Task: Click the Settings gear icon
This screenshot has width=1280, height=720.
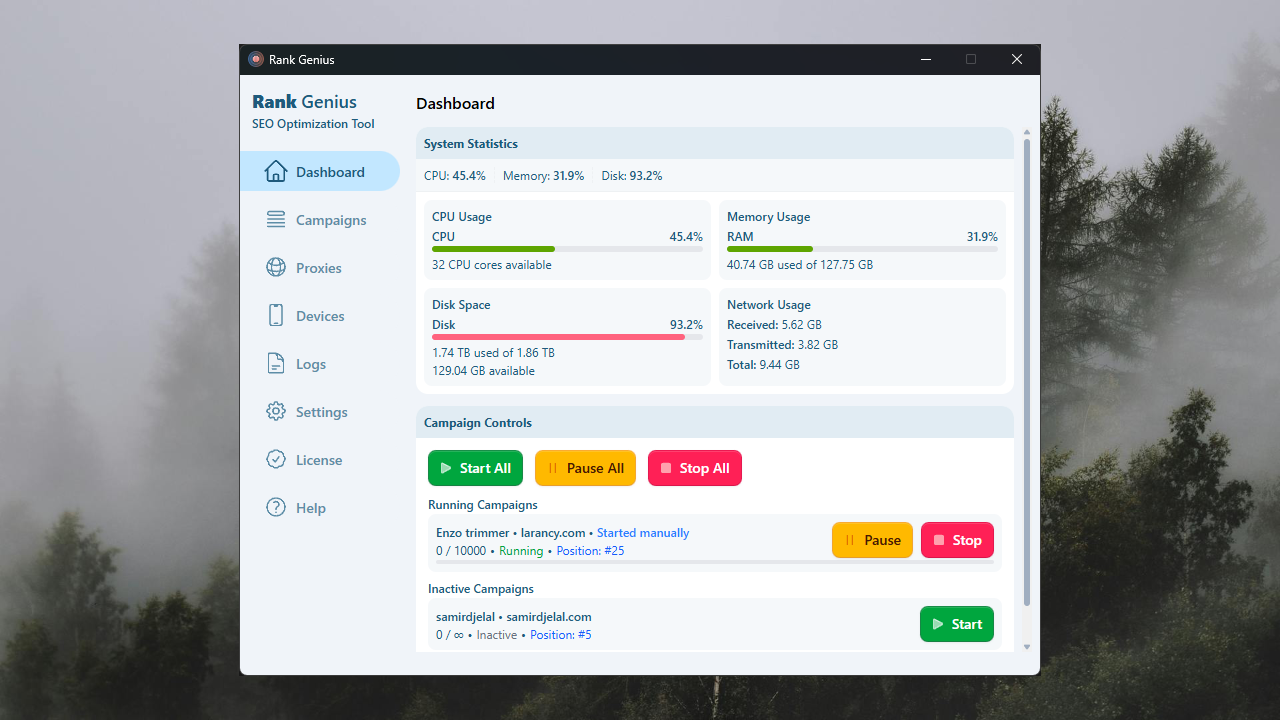Action: click(276, 412)
